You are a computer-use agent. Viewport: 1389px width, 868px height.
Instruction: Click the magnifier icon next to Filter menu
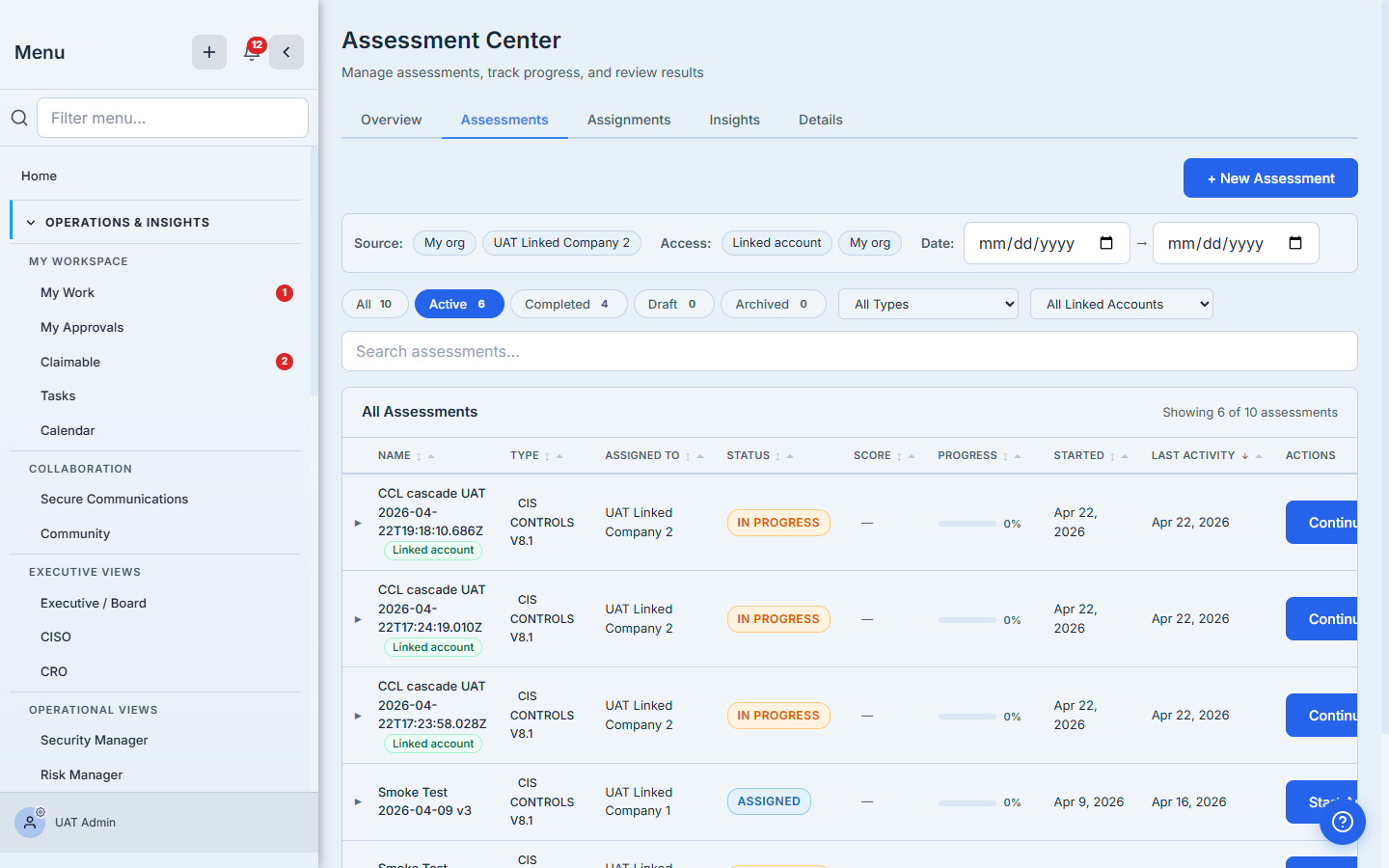[x=19, y=118]
